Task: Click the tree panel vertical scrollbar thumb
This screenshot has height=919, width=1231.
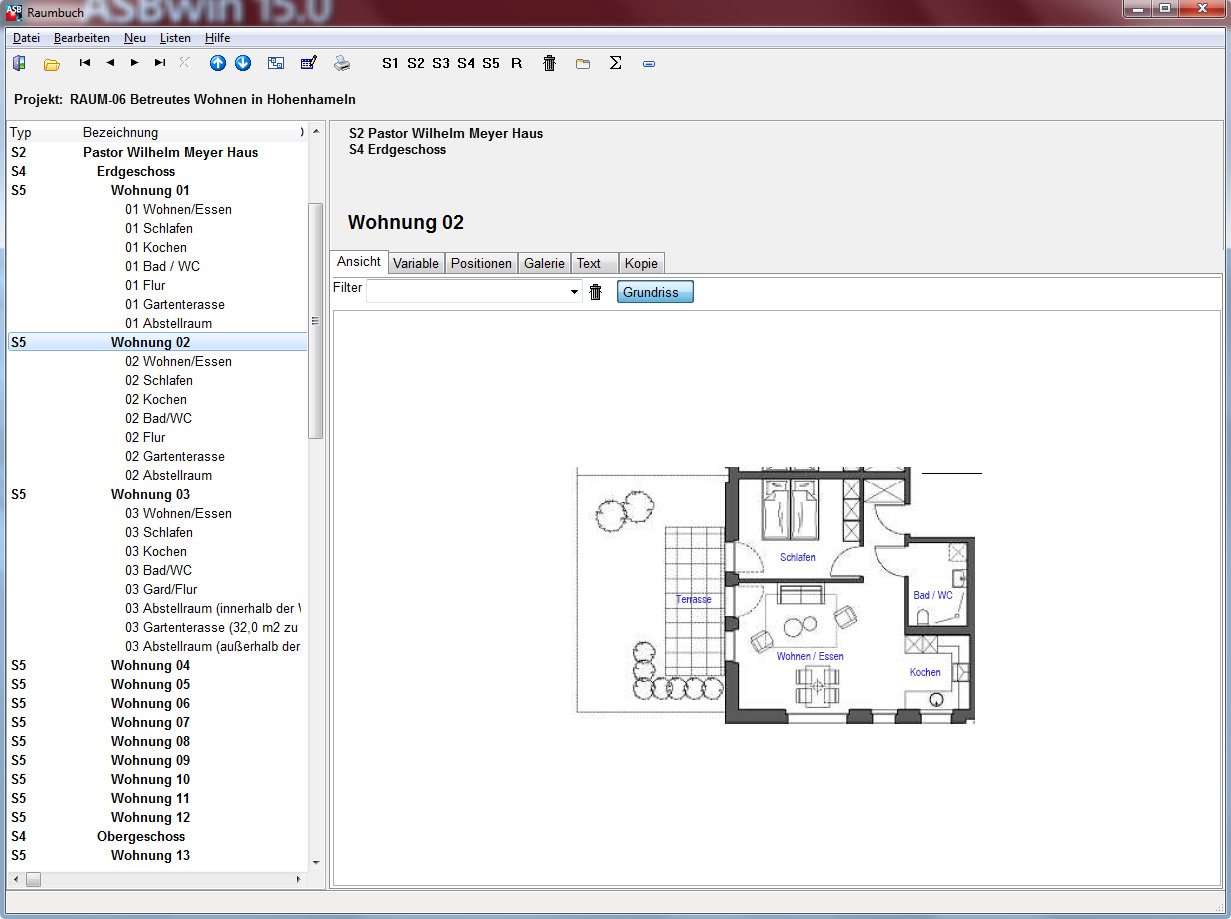Action: (x=316, y=320)
